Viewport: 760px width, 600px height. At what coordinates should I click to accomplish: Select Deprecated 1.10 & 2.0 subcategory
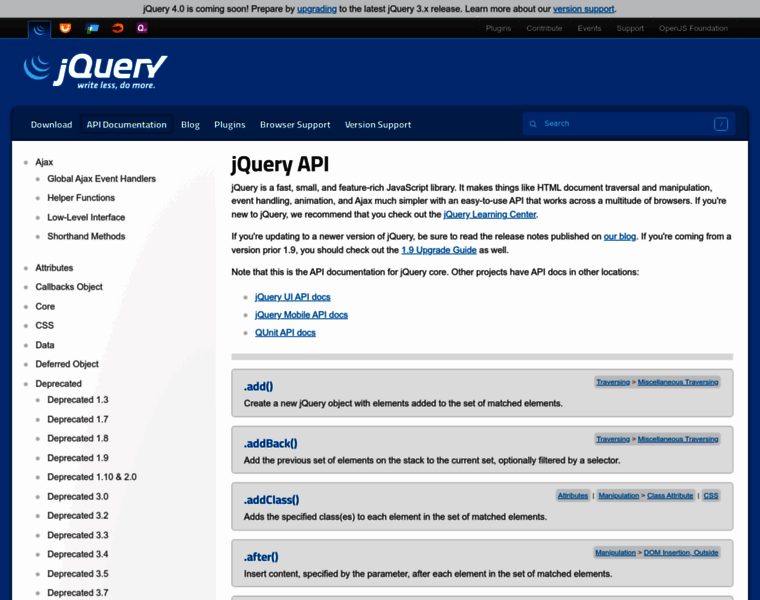pyautogui.click(x=92, y=477)
